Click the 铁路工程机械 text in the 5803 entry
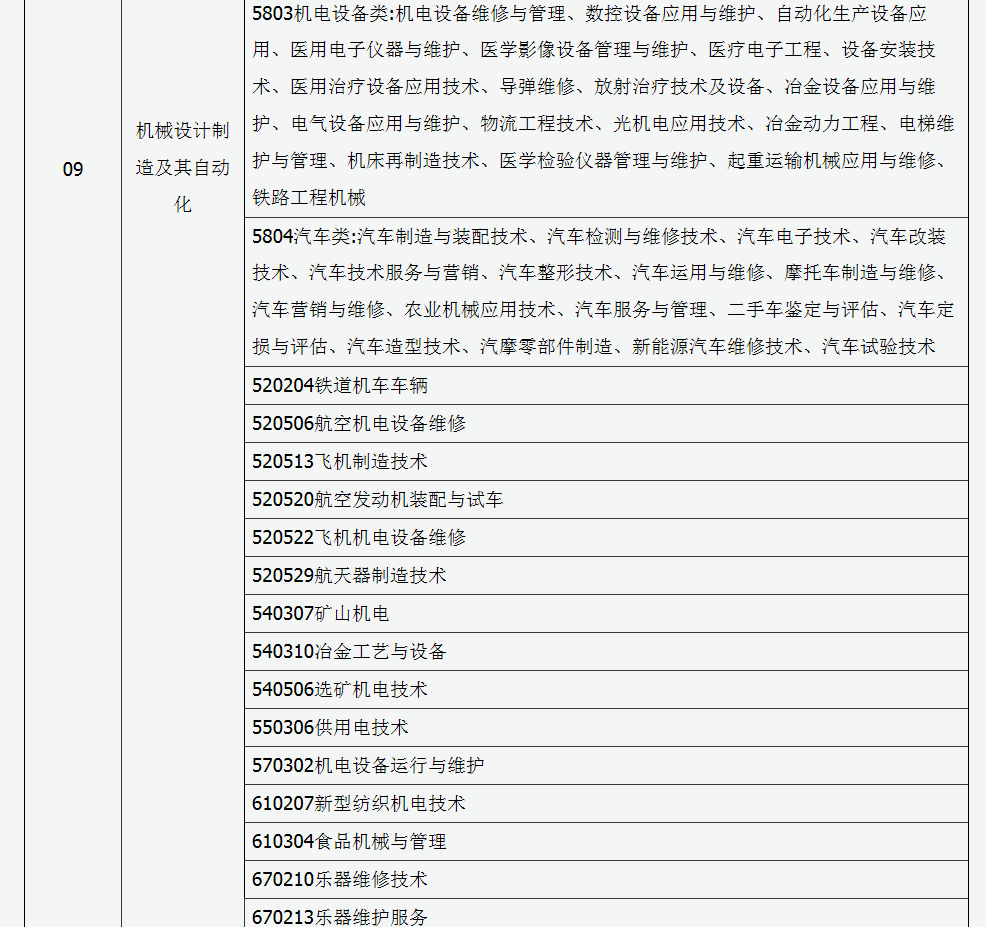The width and height of the screenshot is (986, 927). pyautogui.click(x=309, y=198)
